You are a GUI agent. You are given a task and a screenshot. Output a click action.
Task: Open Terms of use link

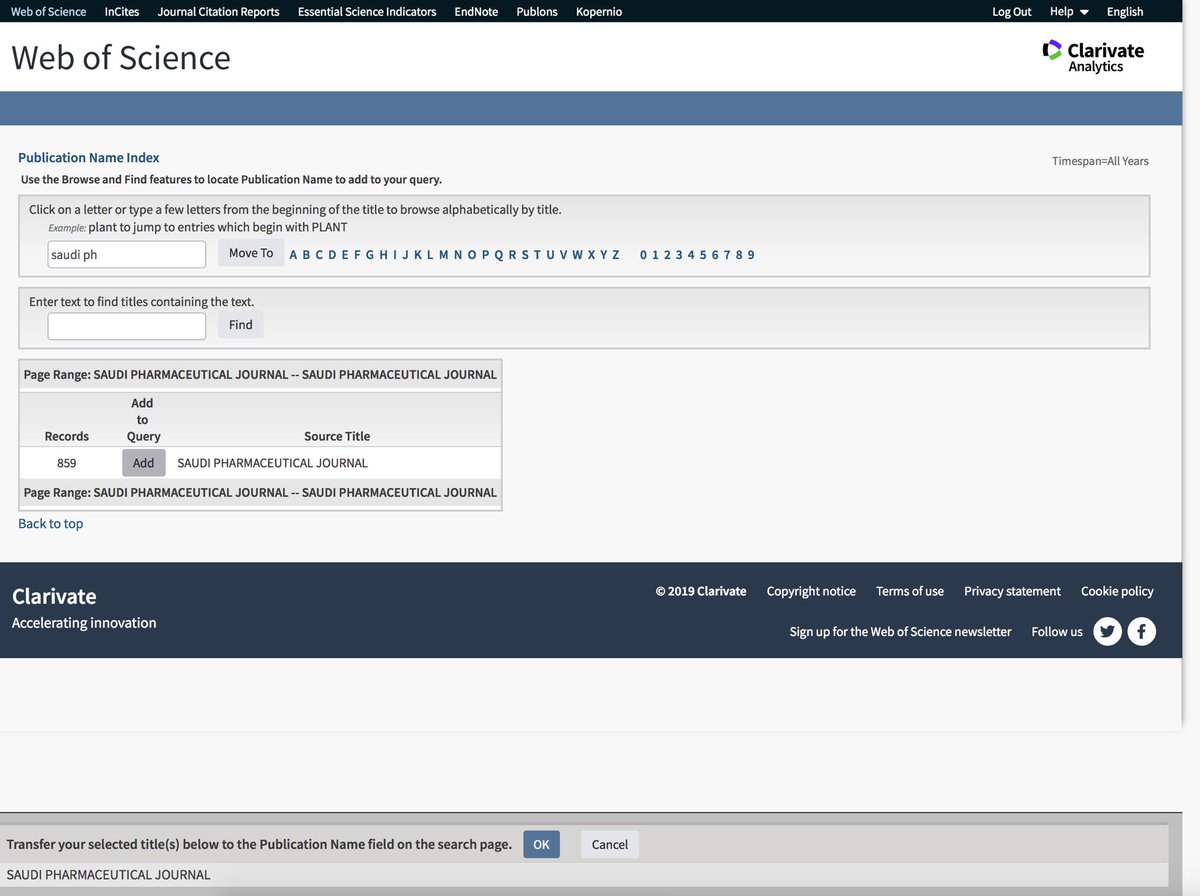(910, 591)
